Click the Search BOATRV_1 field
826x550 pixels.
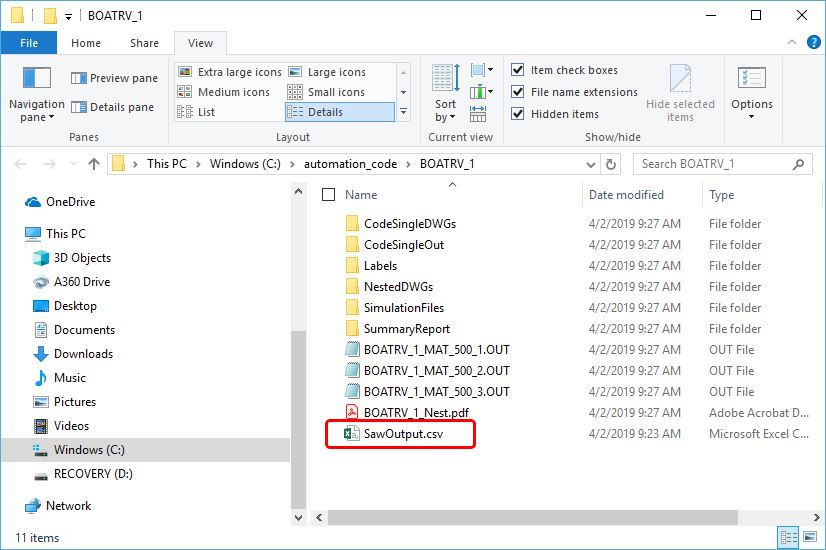click(712, 164)
